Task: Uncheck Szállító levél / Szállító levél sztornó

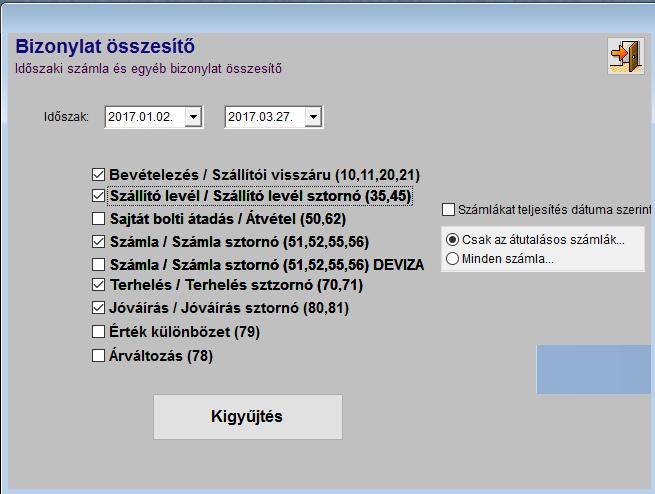Action: (x=98, y=195)
